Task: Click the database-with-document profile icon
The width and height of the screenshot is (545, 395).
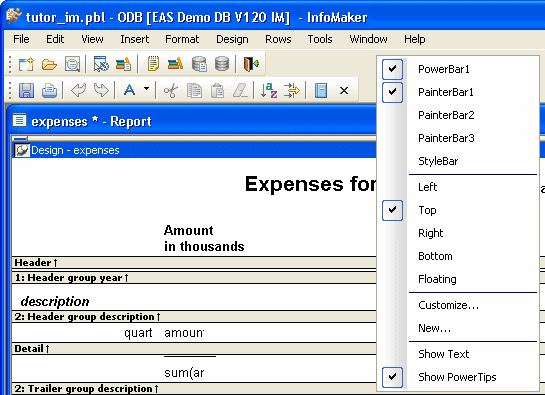Action: click(199, 64)
